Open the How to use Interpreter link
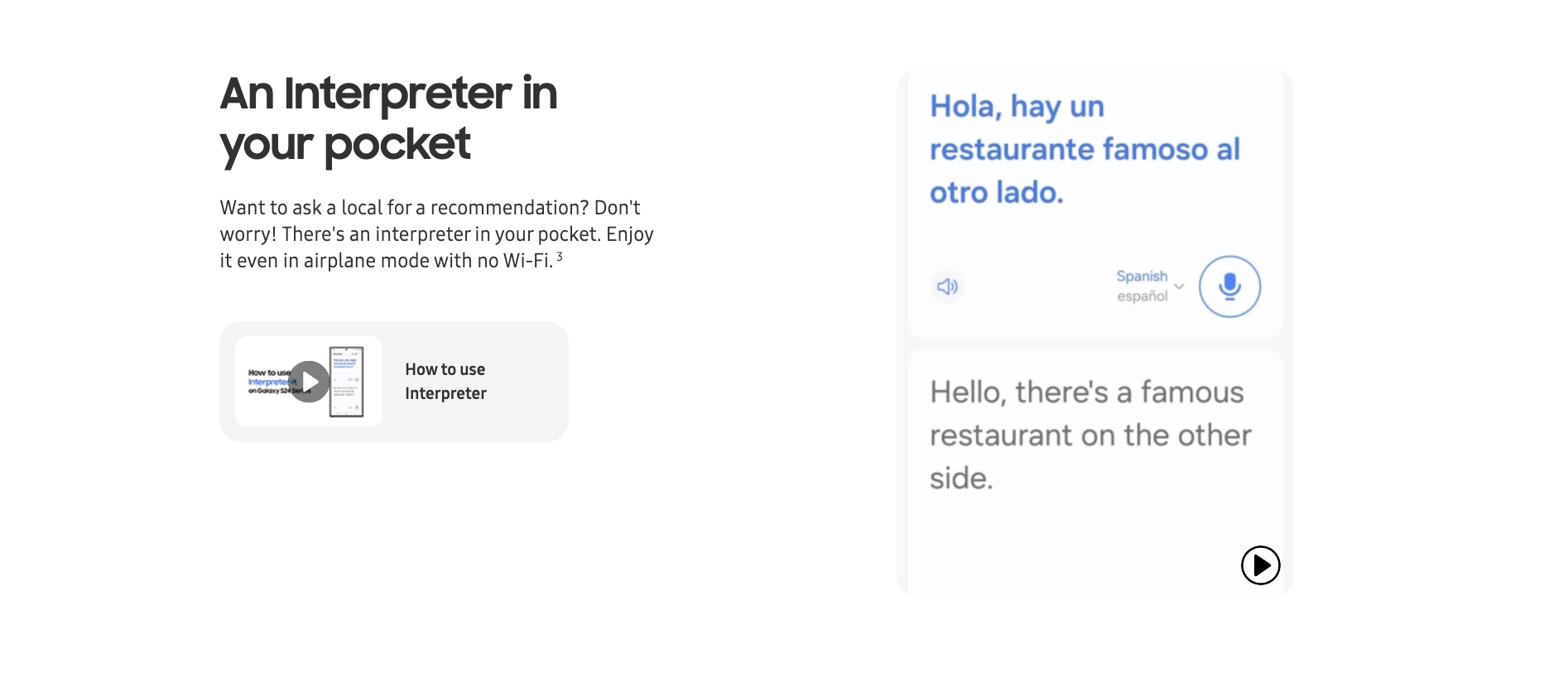The image size is (1568, 692). [x=445, y=382]
